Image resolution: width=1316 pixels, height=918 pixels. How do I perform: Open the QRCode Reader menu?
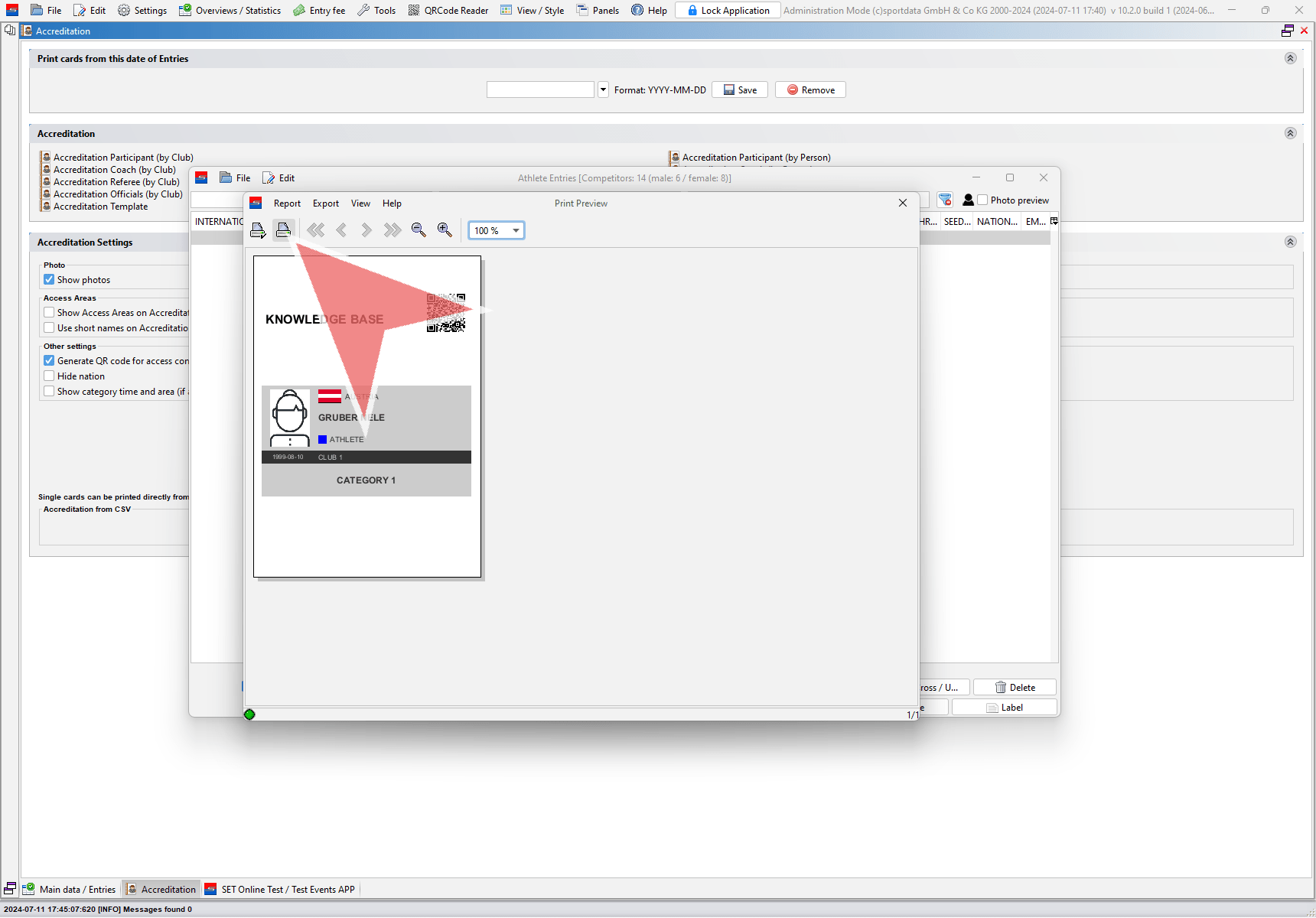(x=448, y=11)
